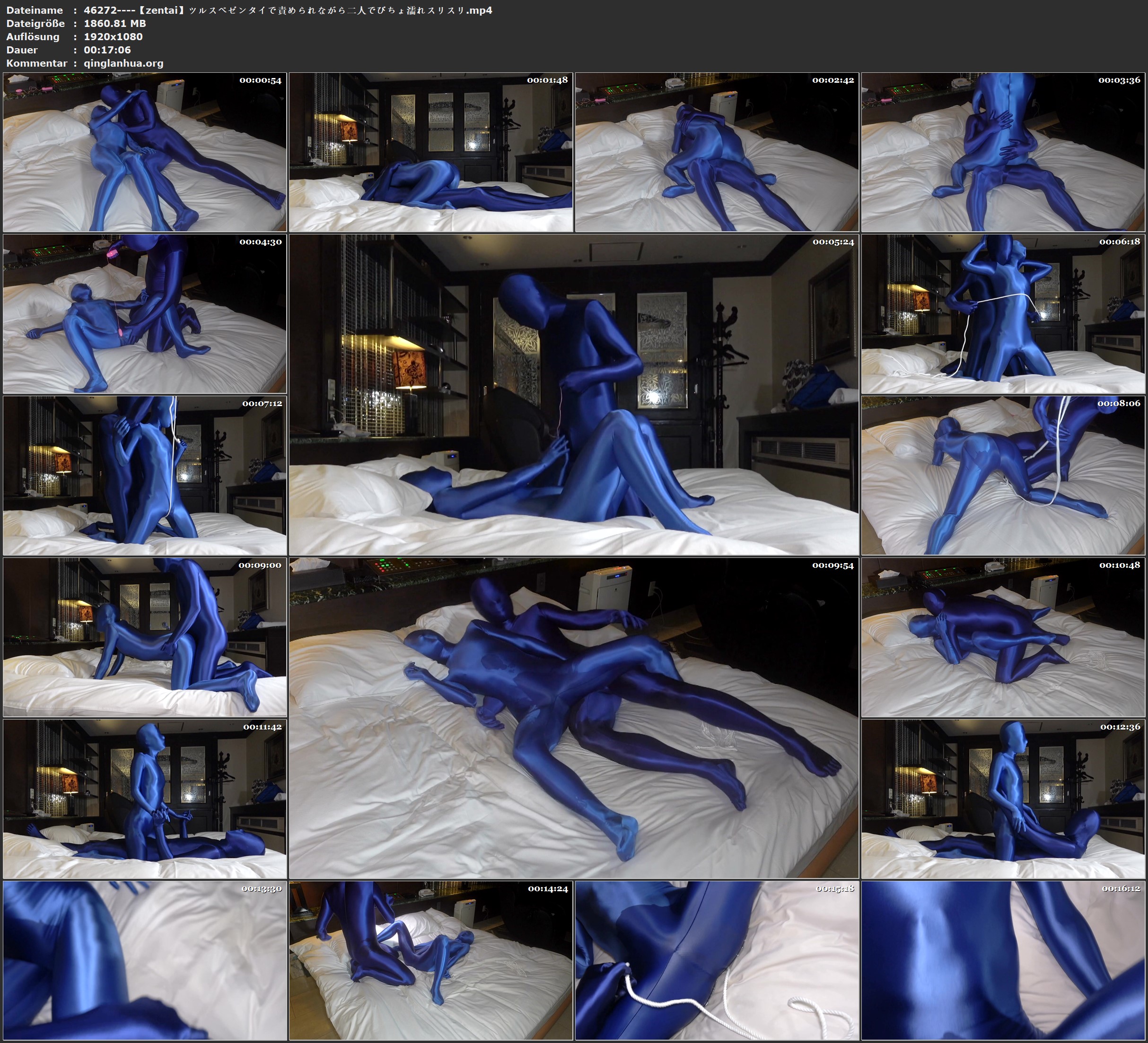Select the Dateigröße value 1860.81 MB
This screenshot has height=1043, width=1148.
click(x=114, y=24)
